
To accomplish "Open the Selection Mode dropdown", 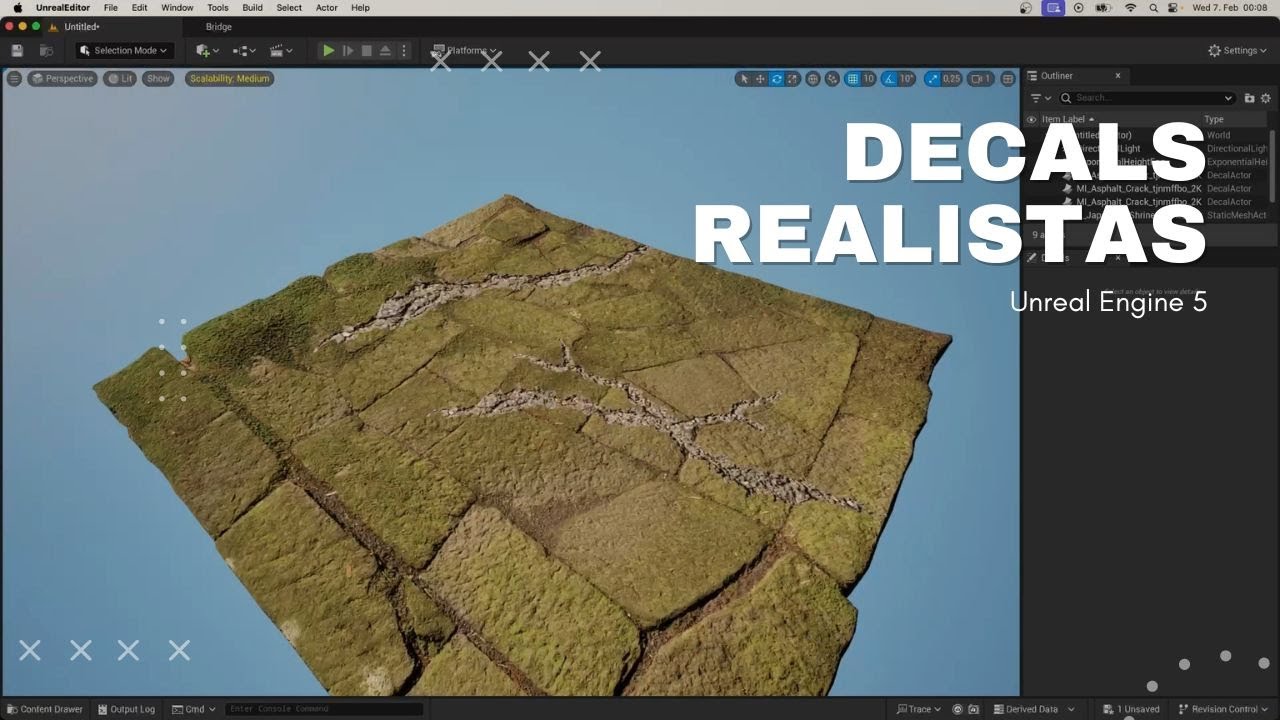I will pyautogui.click(x=125, y=50).
